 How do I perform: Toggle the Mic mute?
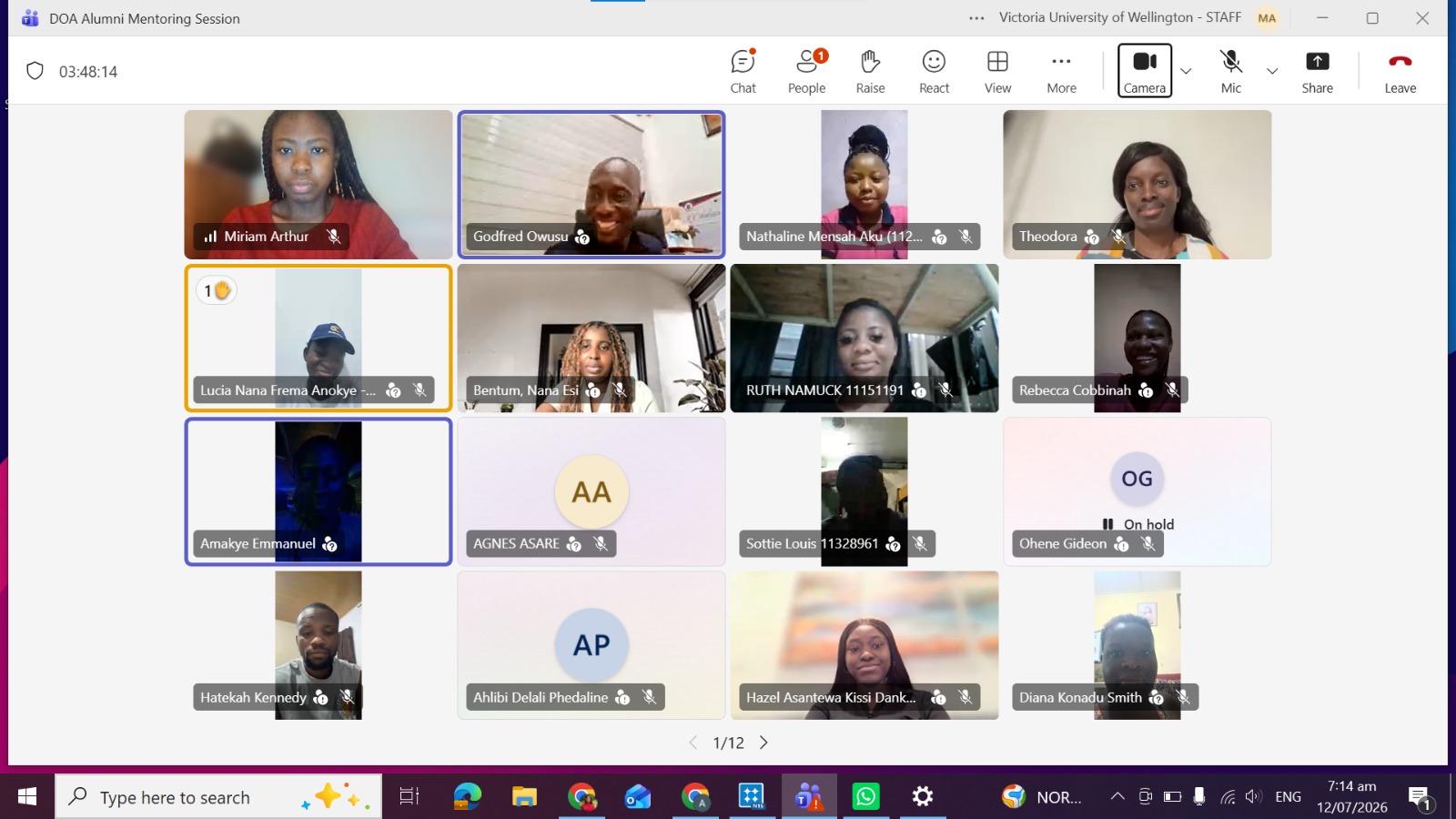pos(1231,72)
